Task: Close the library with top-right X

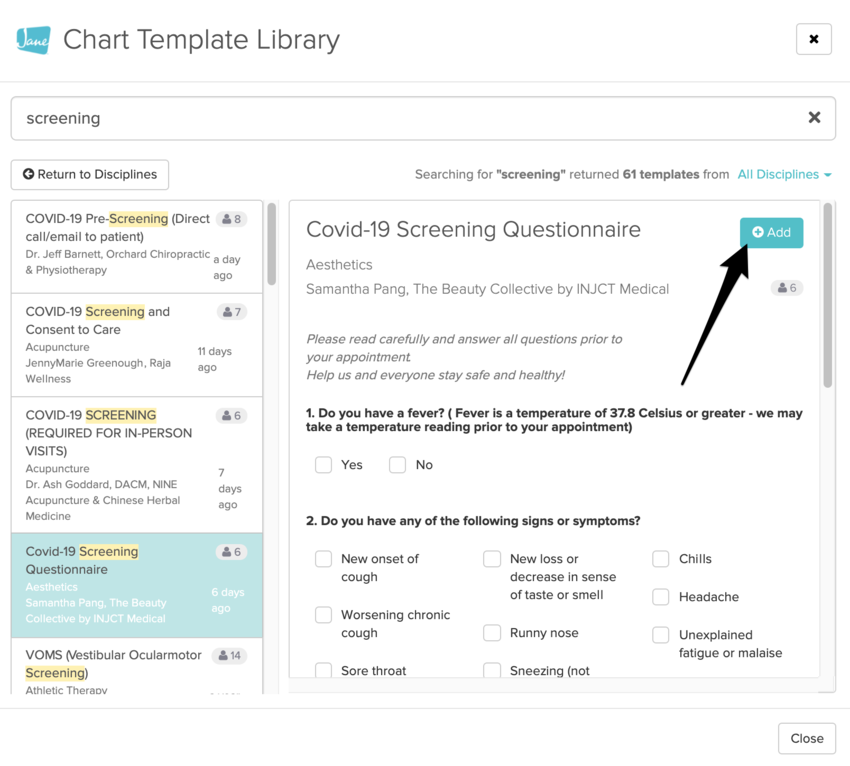Action: coord(813,39)
